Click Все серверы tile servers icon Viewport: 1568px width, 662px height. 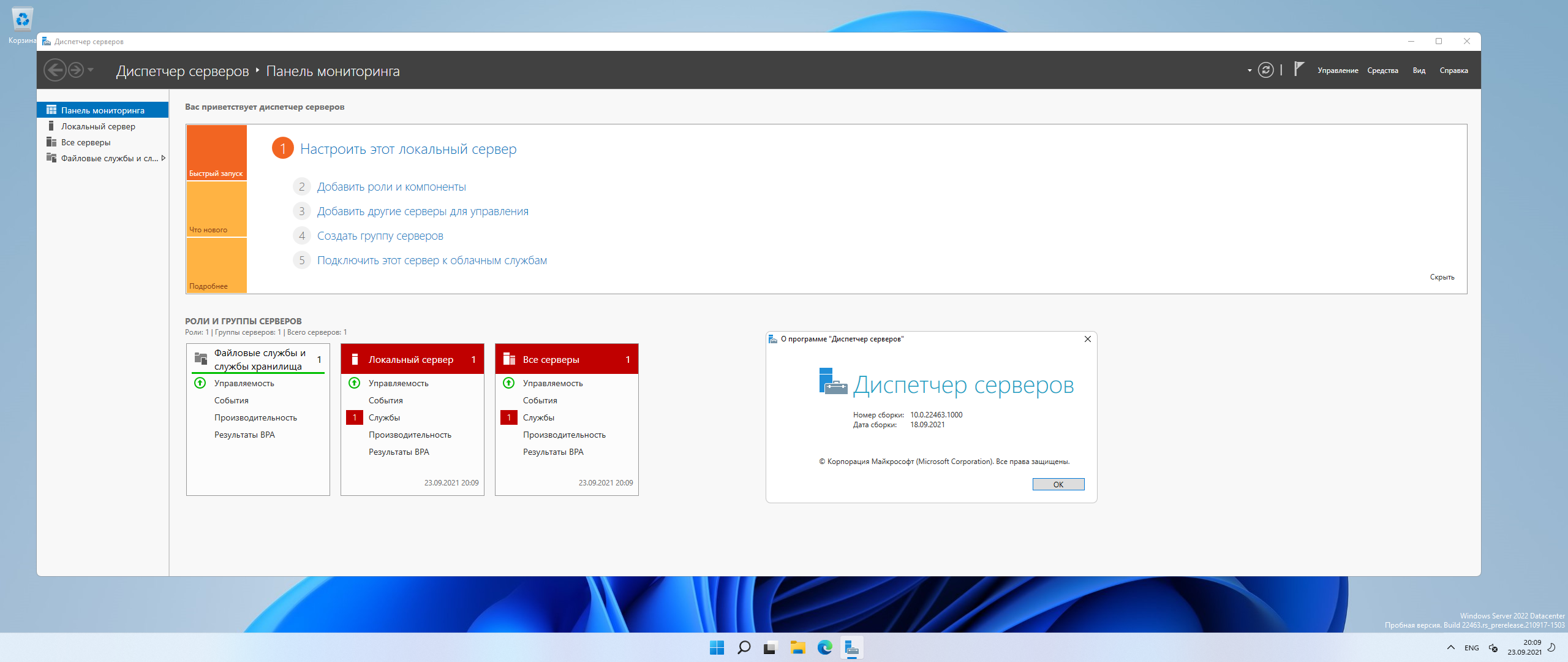pyautogui.click(x=509, y=359)
